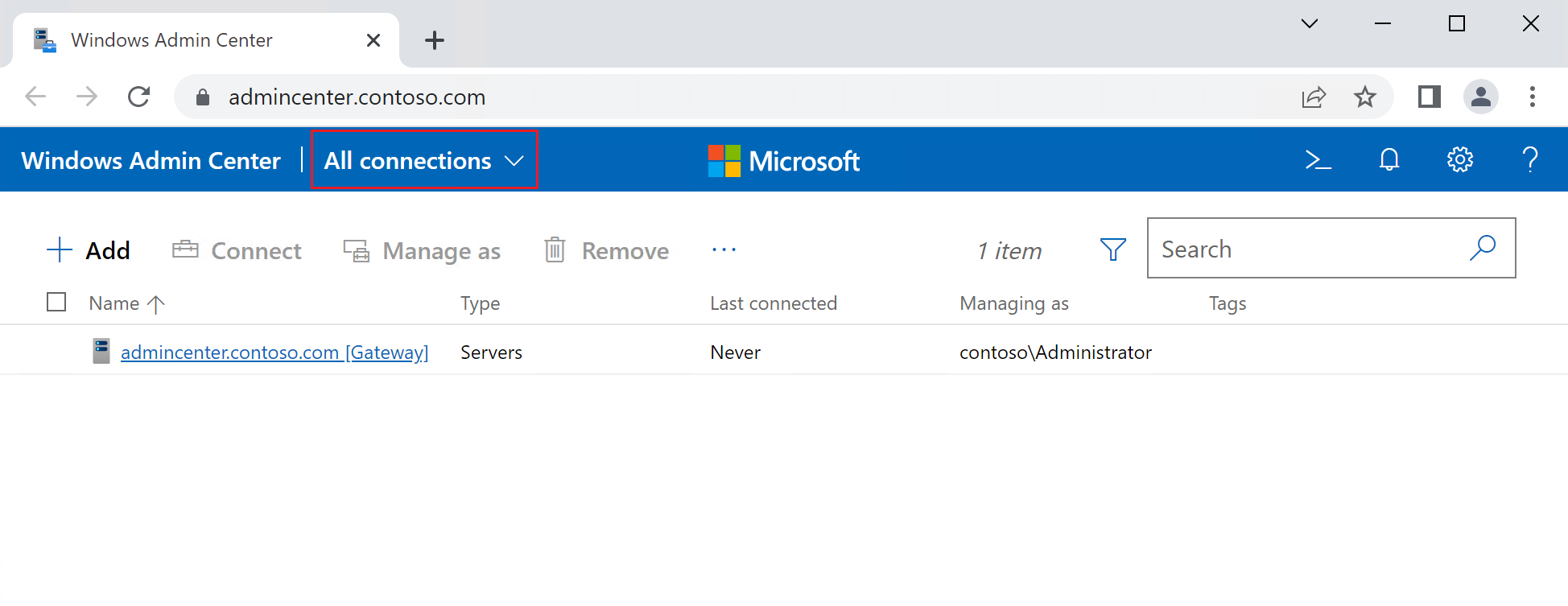Sort by Managing as column header

pos(1014,303)
